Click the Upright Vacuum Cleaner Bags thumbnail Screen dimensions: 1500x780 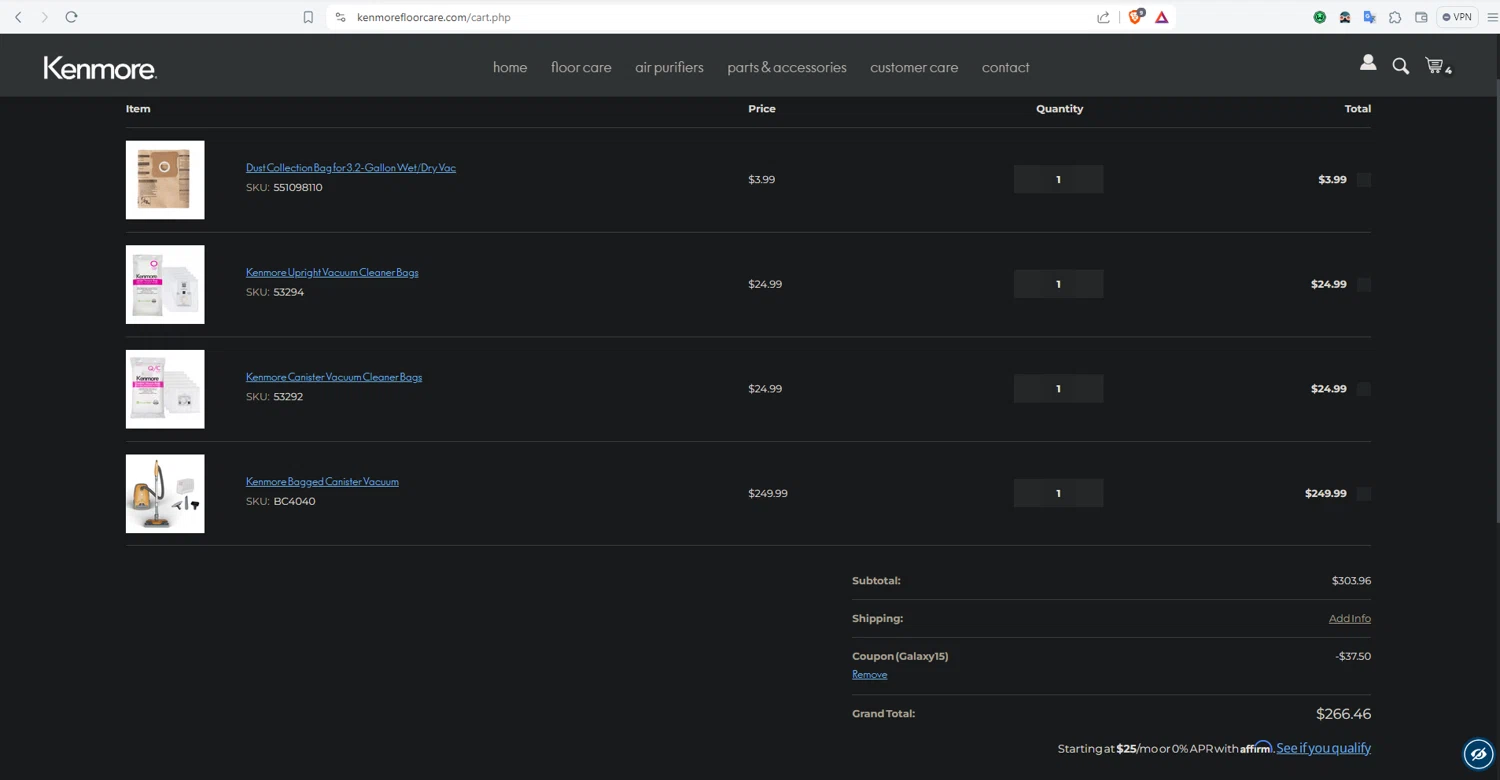(165, 285)
